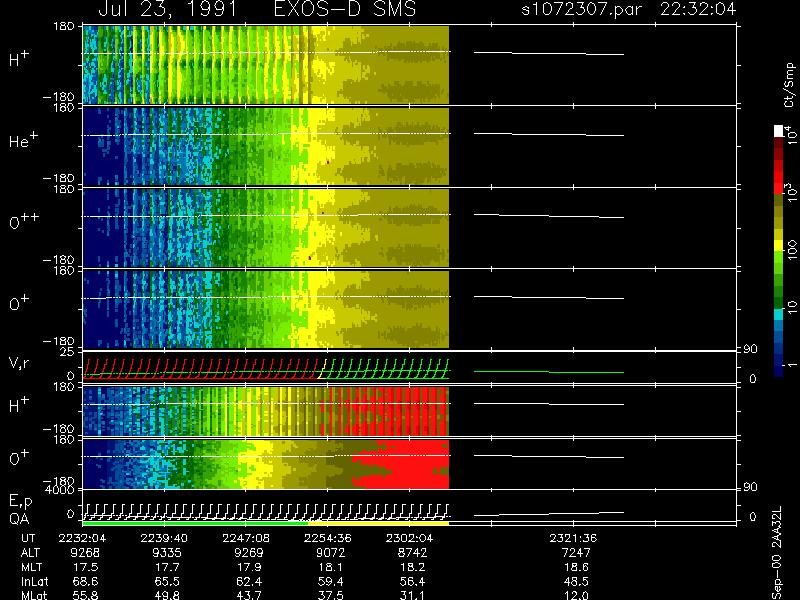Click the "UT" row header
Image resolution: width=800 pixels, height=600 pixels.
click(x=29, y=538)
